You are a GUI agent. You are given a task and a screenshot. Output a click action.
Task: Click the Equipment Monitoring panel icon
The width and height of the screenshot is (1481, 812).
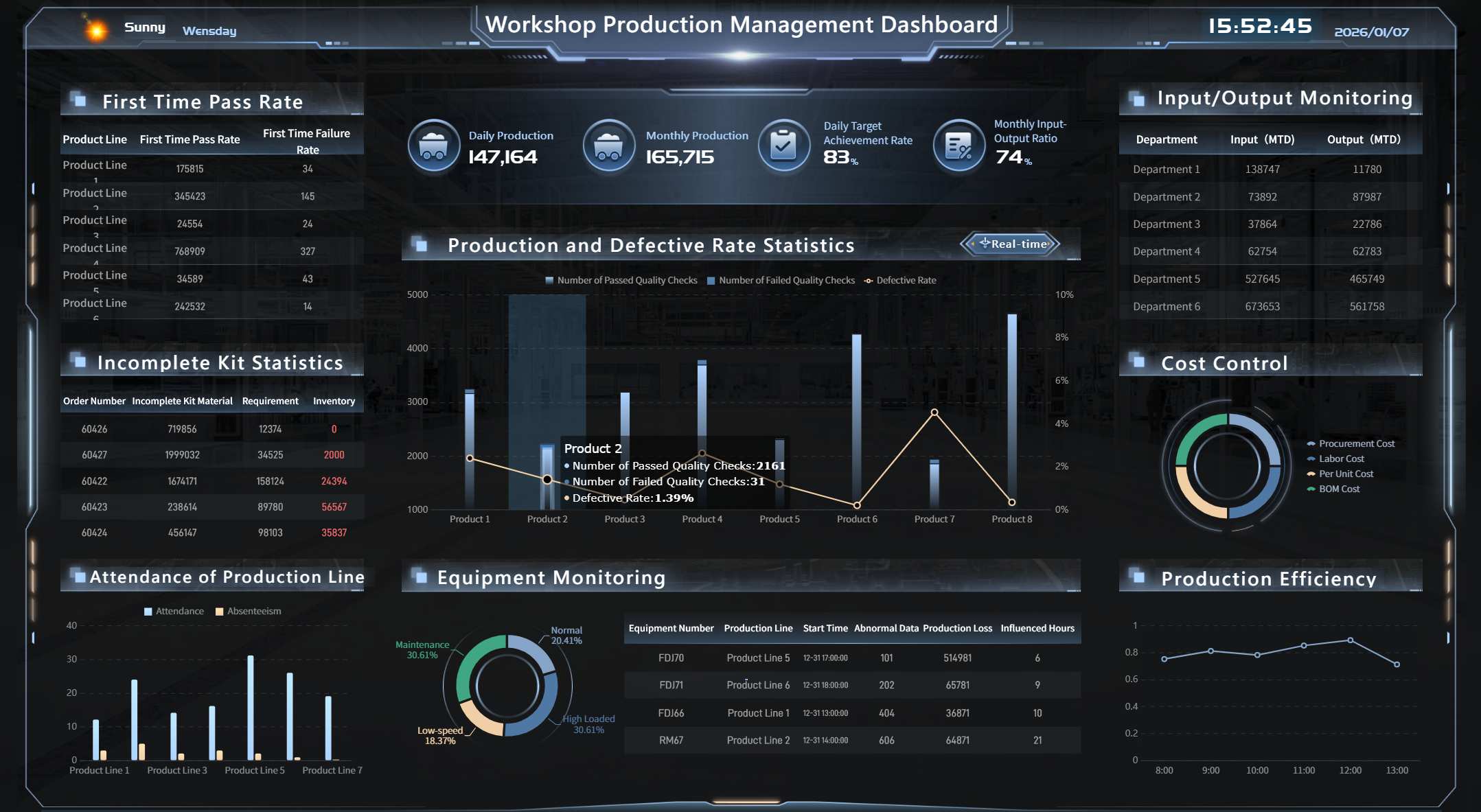[x=421, y=577]
